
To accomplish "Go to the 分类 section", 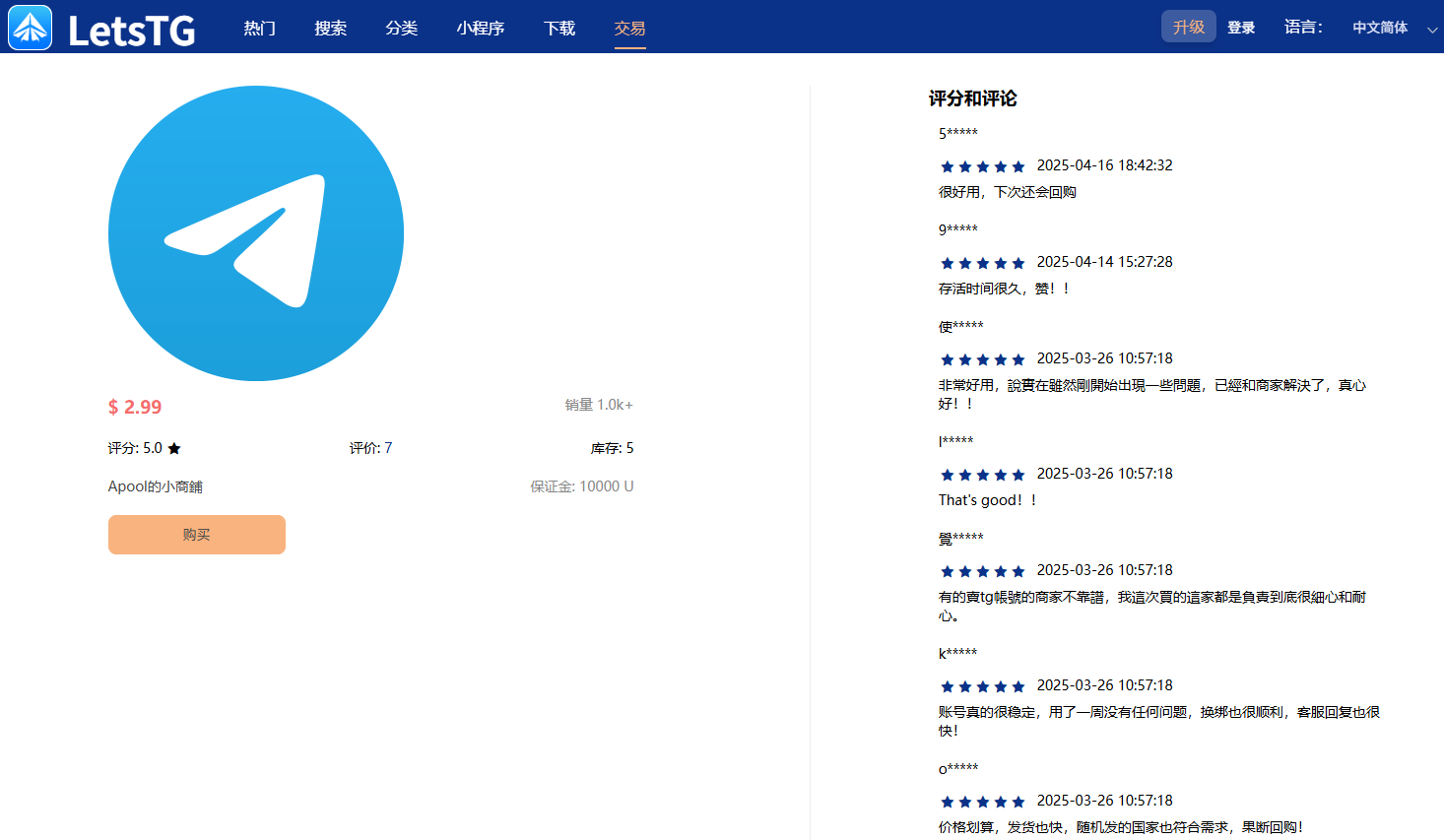I will 401,29.
